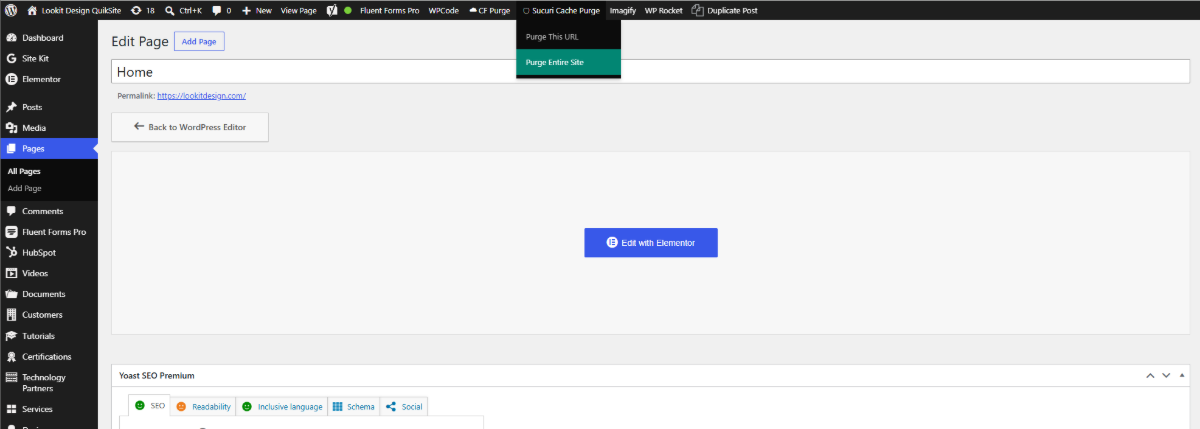Collapse the Yoast SEO Premium panel

(1183, 375)
